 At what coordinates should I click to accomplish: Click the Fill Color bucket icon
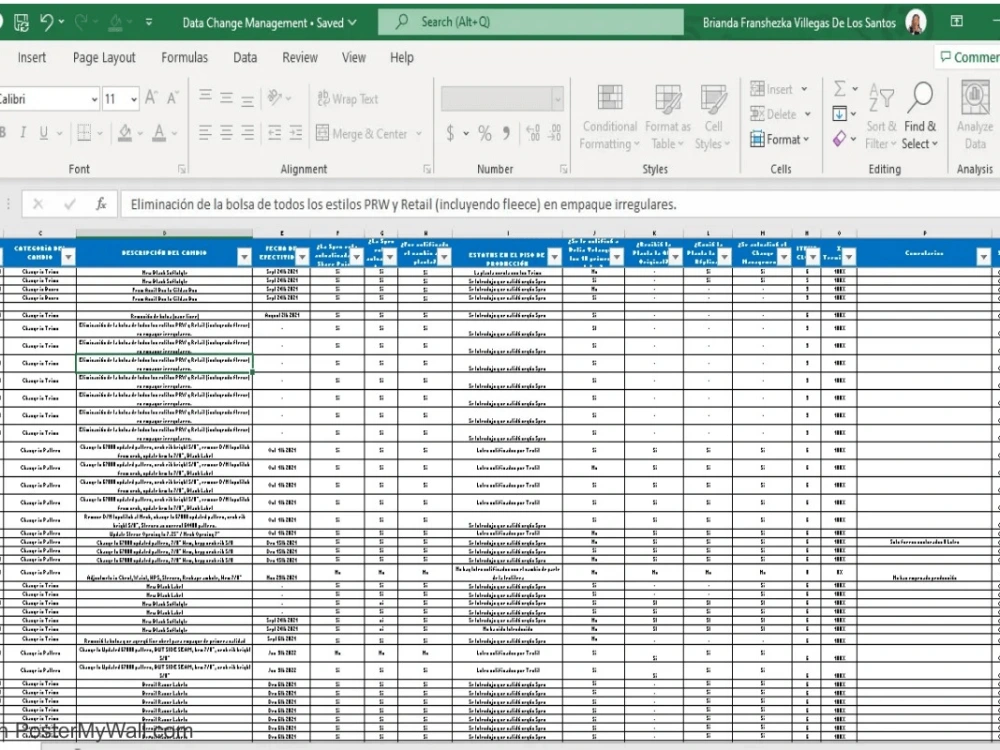(125, 133)
